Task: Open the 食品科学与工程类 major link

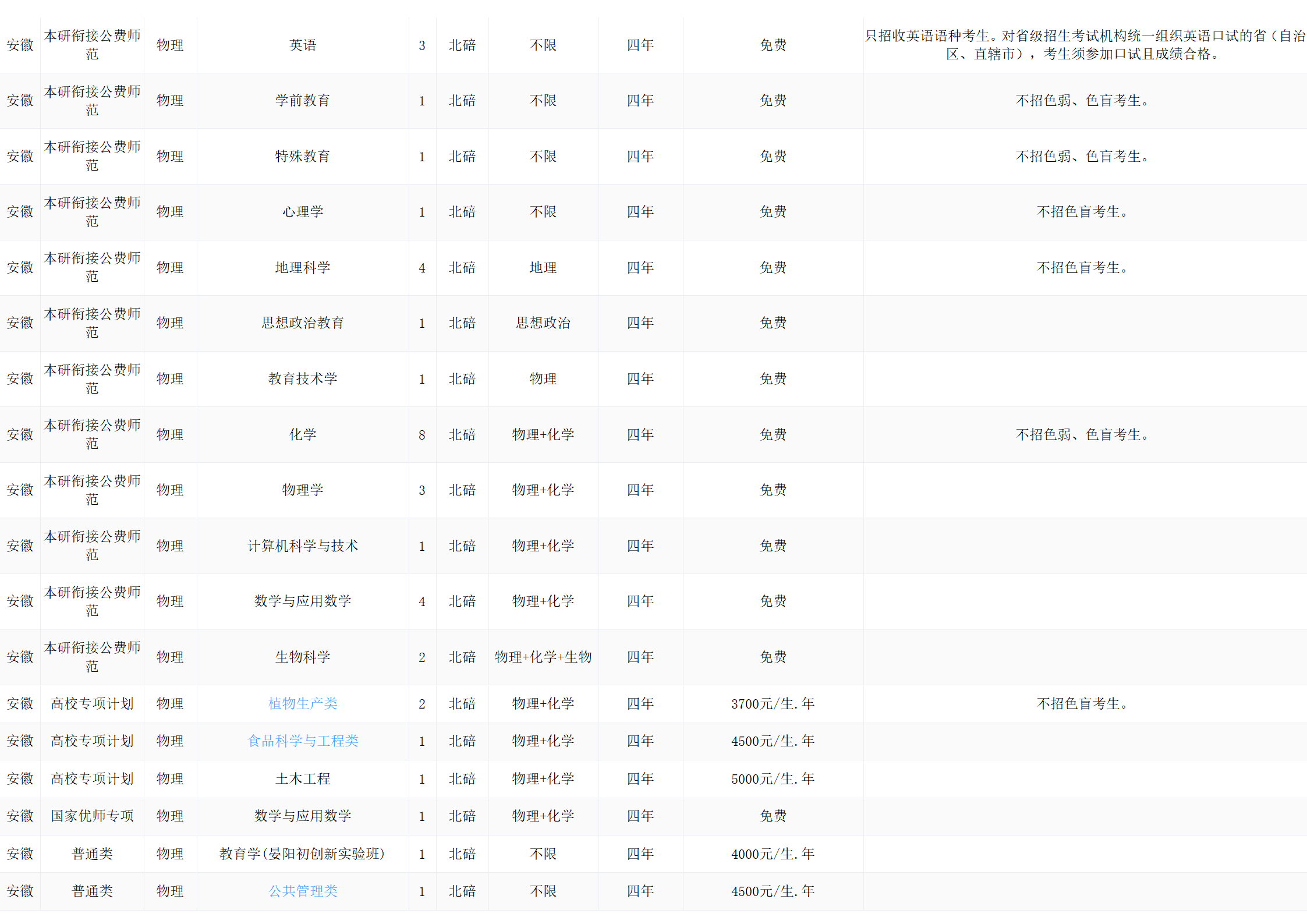Action: point(303,741)
